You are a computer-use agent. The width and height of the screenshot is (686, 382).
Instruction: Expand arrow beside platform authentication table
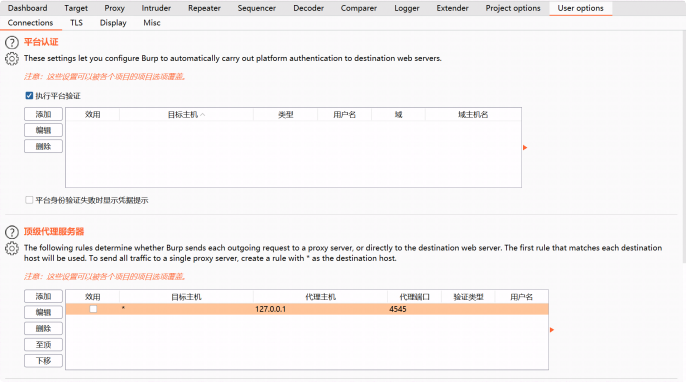525,147
